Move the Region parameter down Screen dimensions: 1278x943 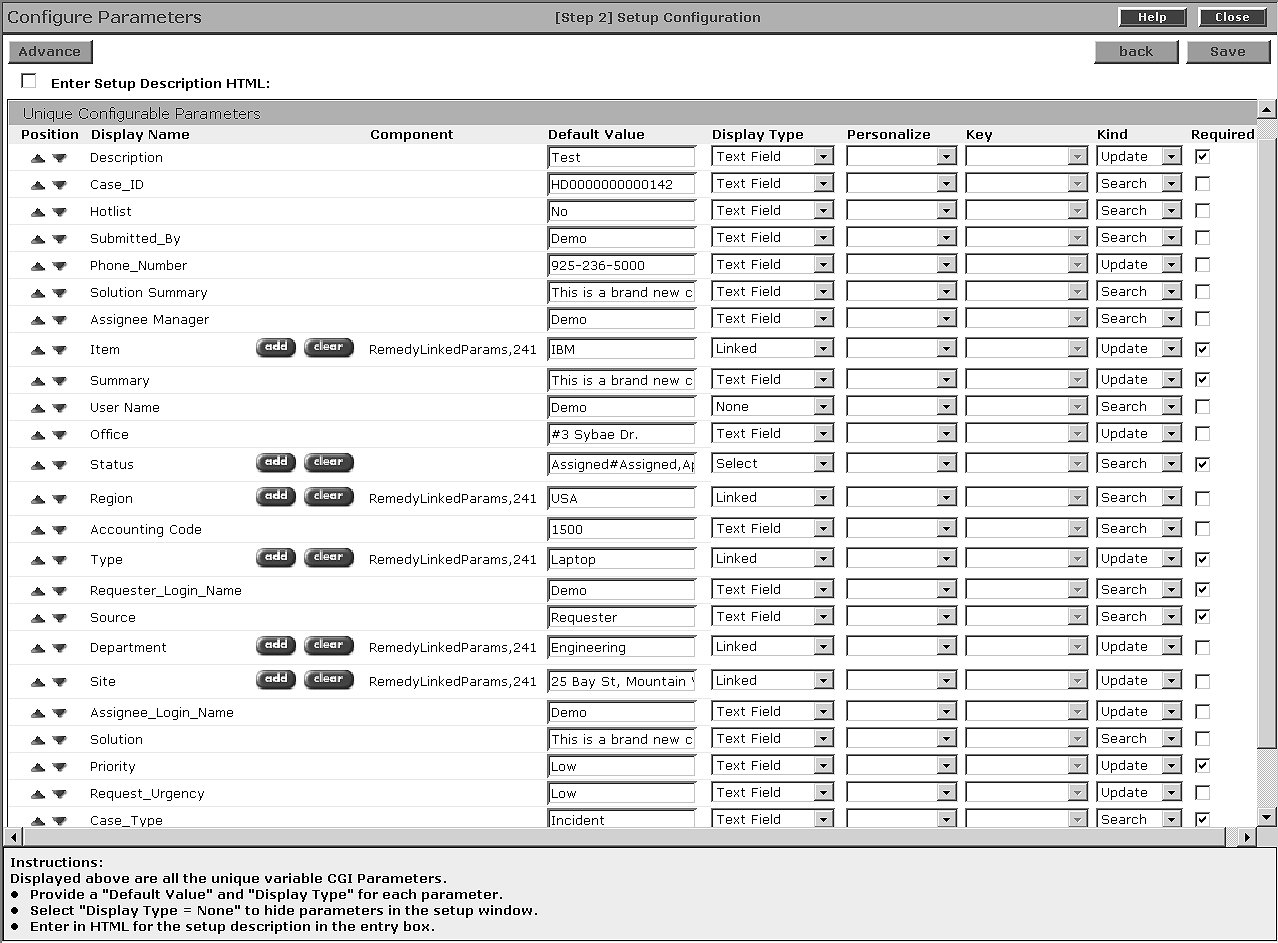click(59, 499)
